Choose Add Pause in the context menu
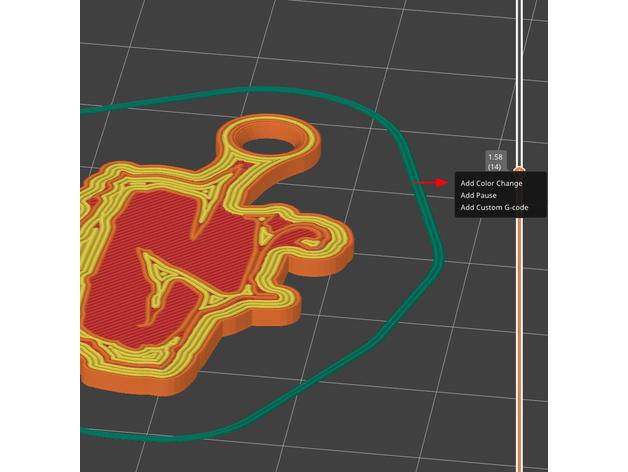 [481, 195]
